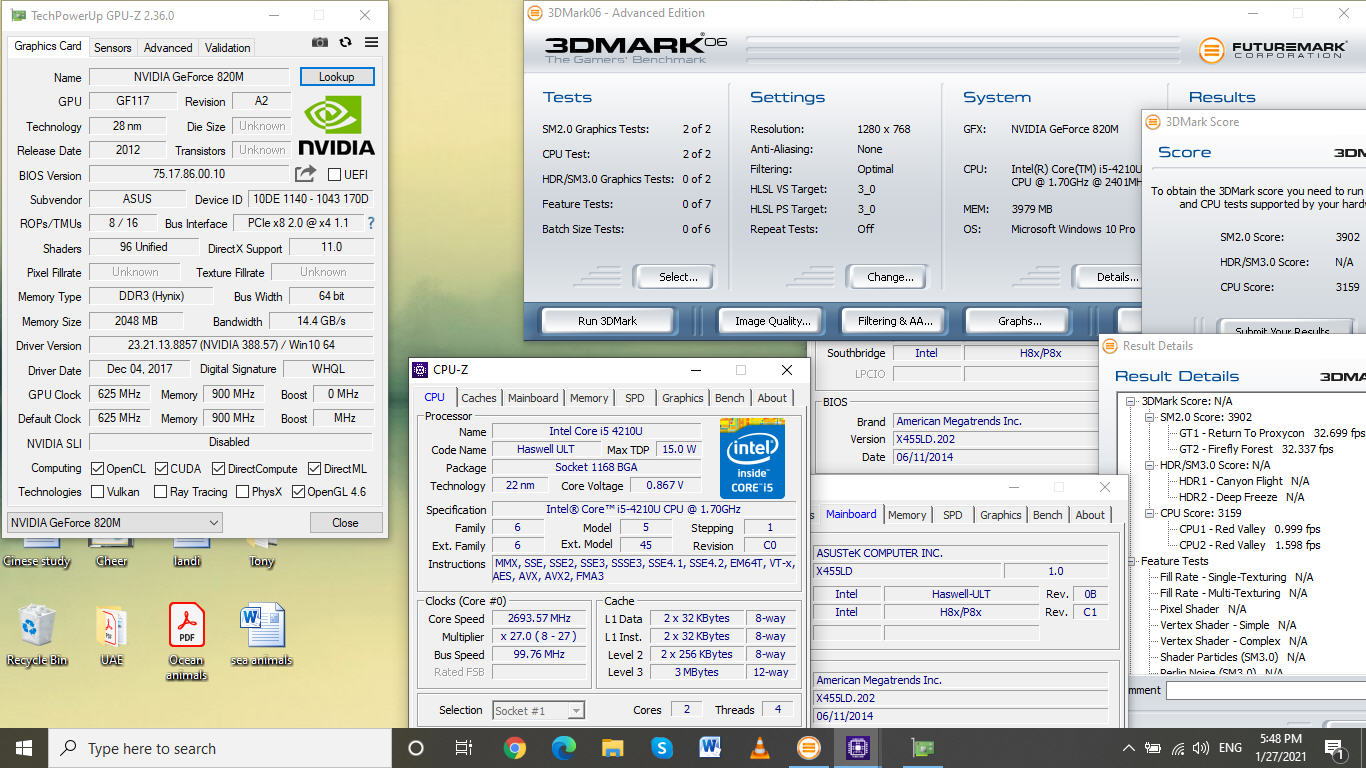Toggle OpenCL checkbox

coord(97,468)
